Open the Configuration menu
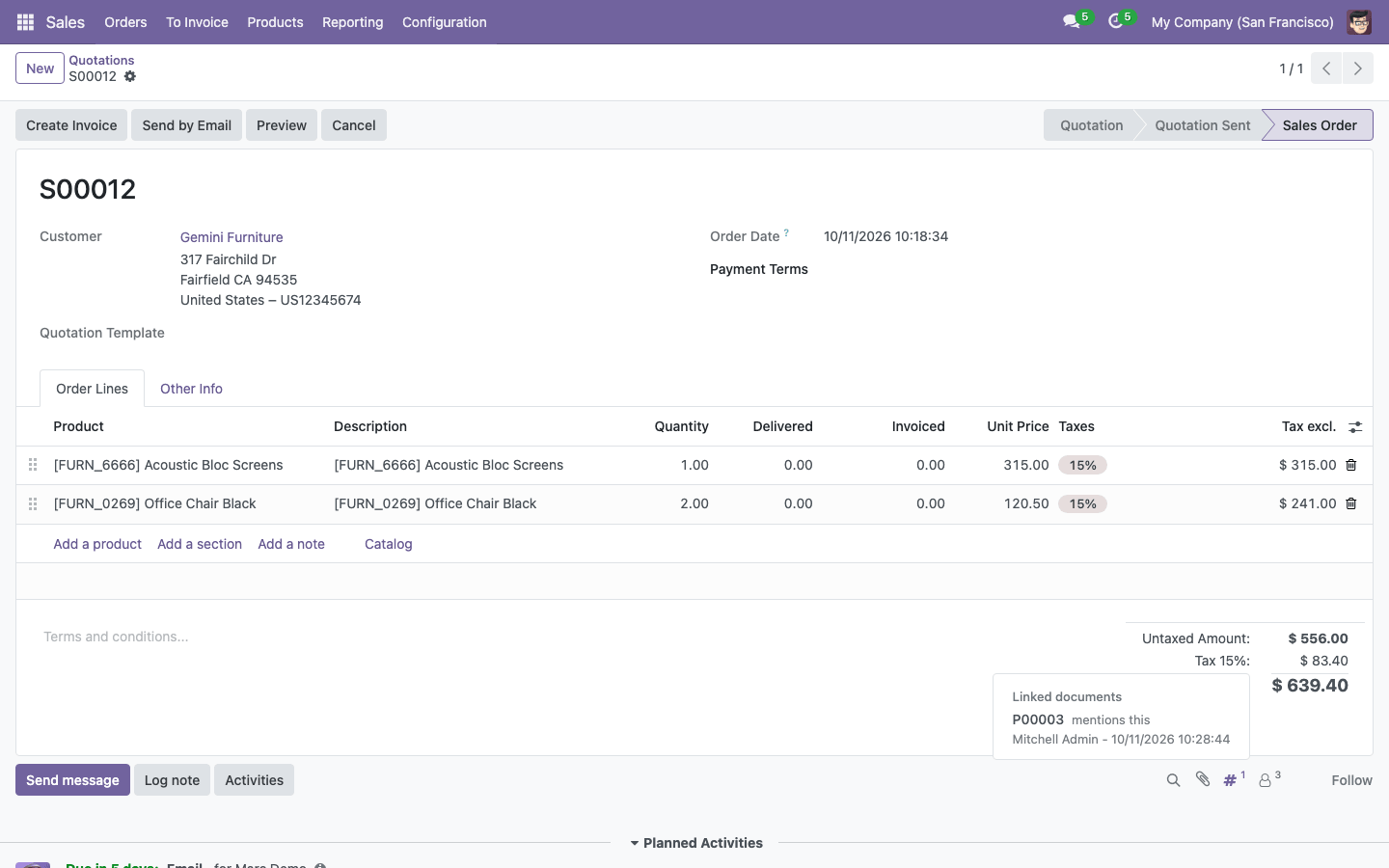1389x868 pixels. 444,22
